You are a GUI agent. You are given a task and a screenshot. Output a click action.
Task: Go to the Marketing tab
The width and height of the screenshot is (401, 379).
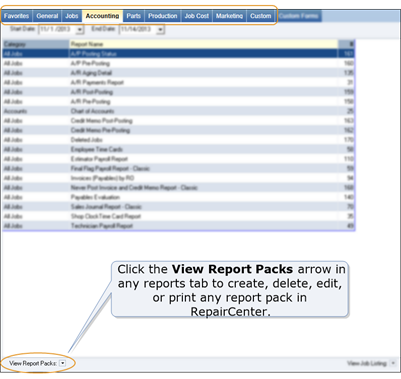click(229, 16)
